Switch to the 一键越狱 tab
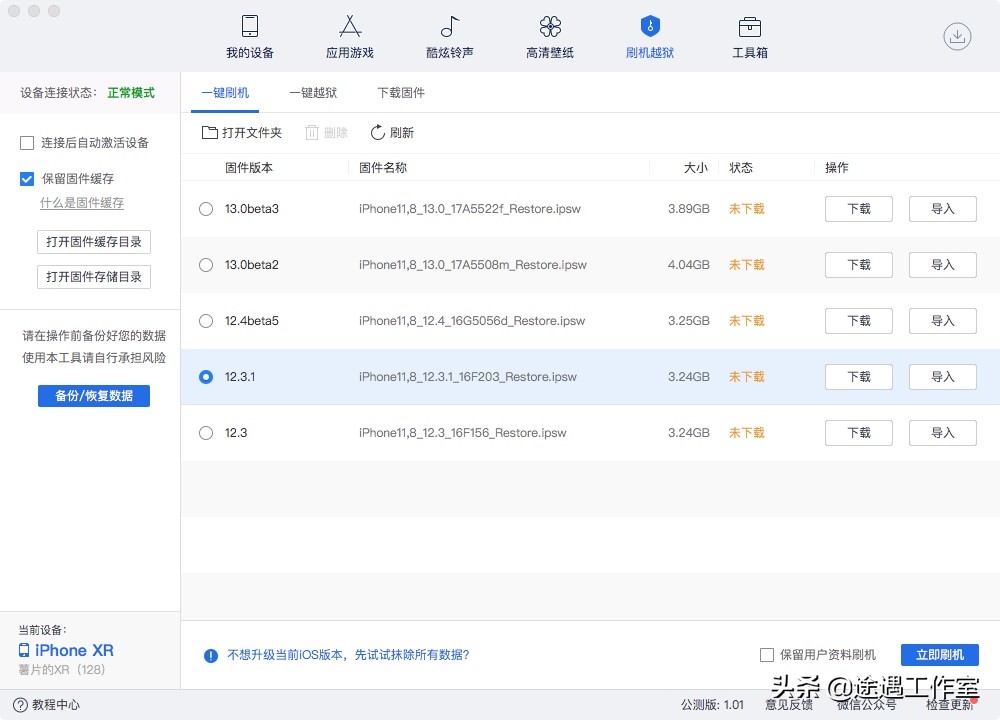Screen dimensions: 1000x720 [314, 92]
